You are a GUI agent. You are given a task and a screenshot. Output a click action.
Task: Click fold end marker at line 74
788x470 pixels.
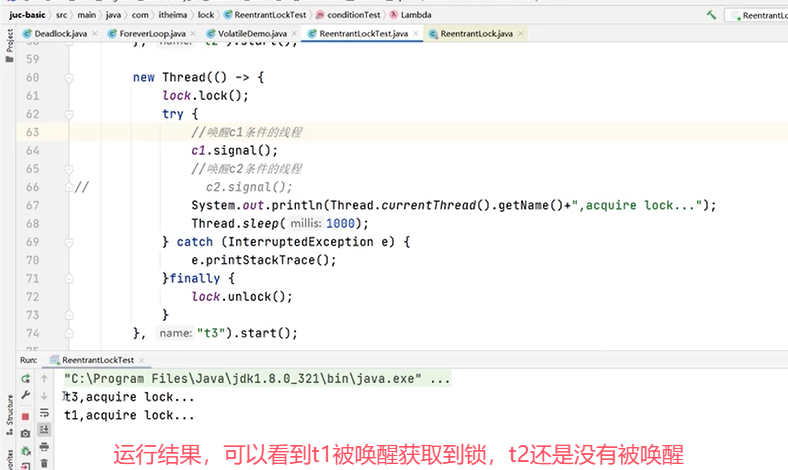[x=69, y=333]
